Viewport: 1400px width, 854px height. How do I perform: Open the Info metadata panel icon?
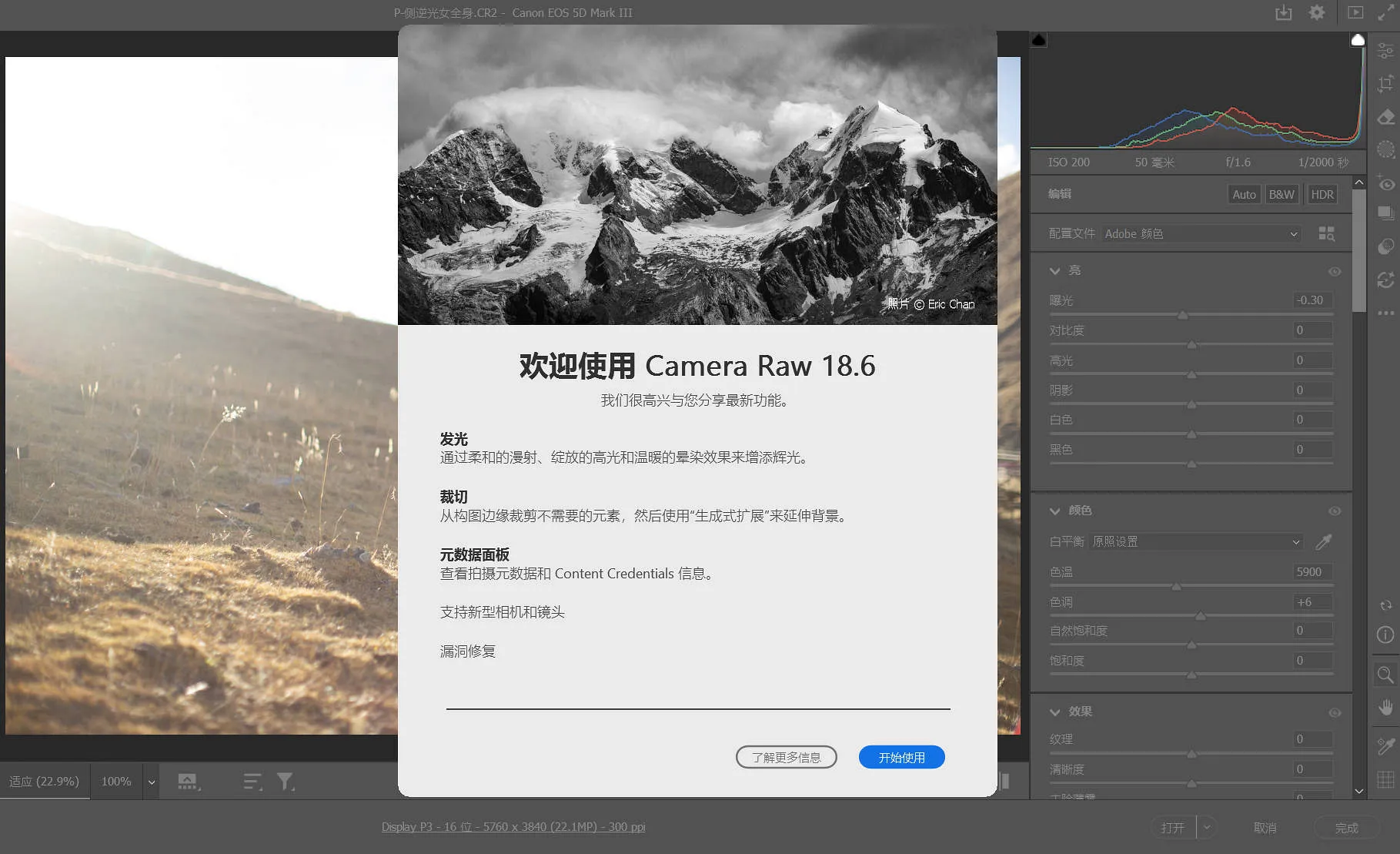1385,635
